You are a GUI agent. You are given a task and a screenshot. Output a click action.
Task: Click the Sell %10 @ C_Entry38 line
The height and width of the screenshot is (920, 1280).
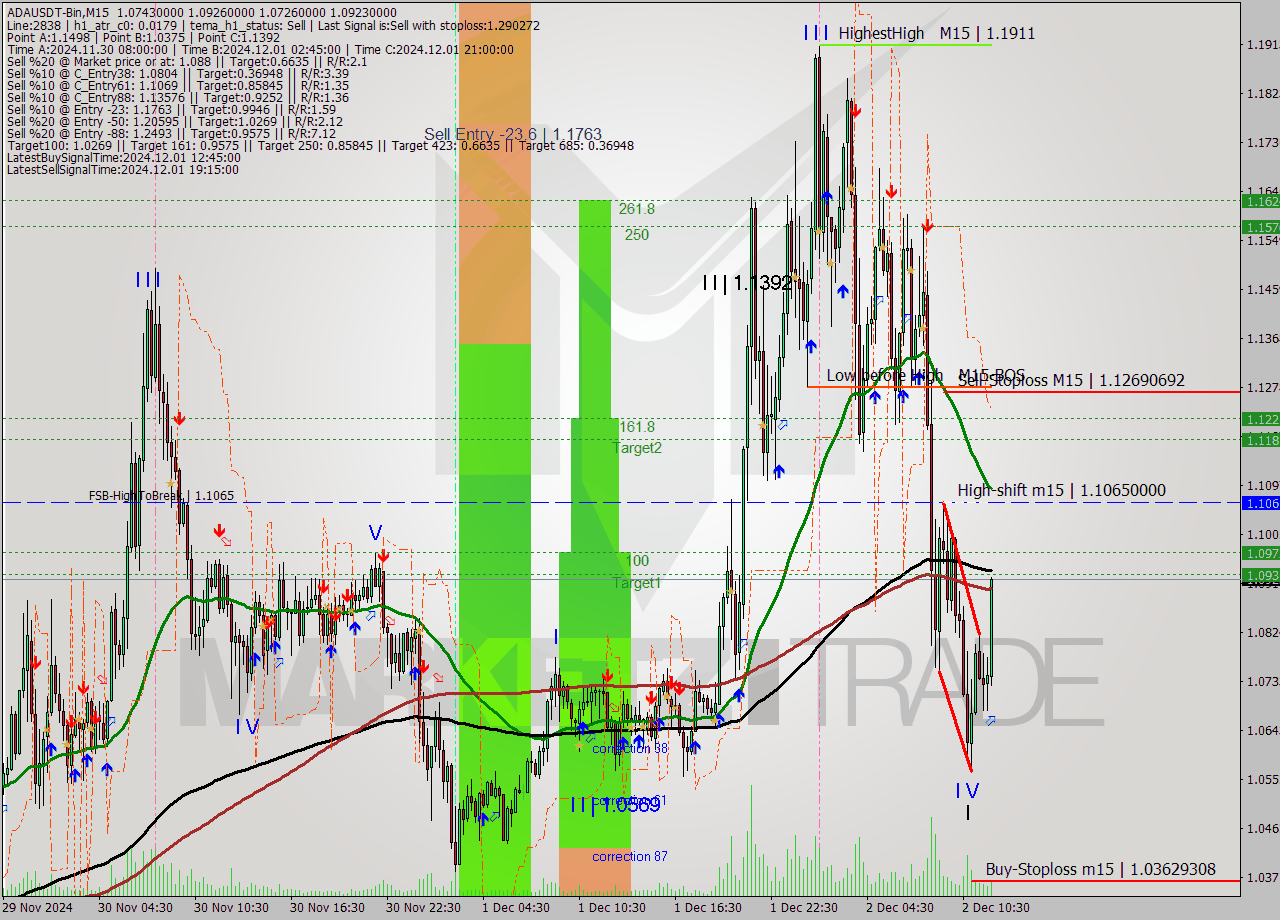[x=177, y=73]
